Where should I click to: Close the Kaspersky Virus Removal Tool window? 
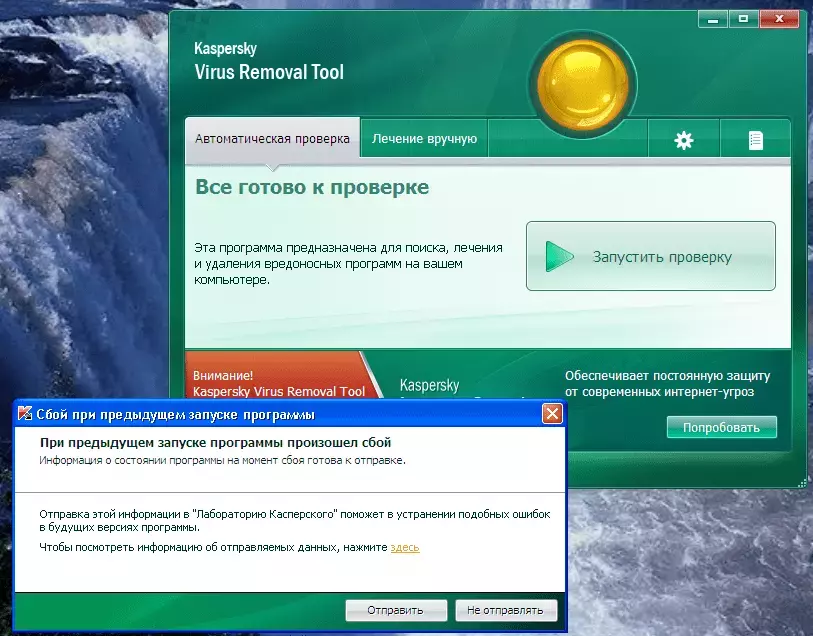pos(779,19)
